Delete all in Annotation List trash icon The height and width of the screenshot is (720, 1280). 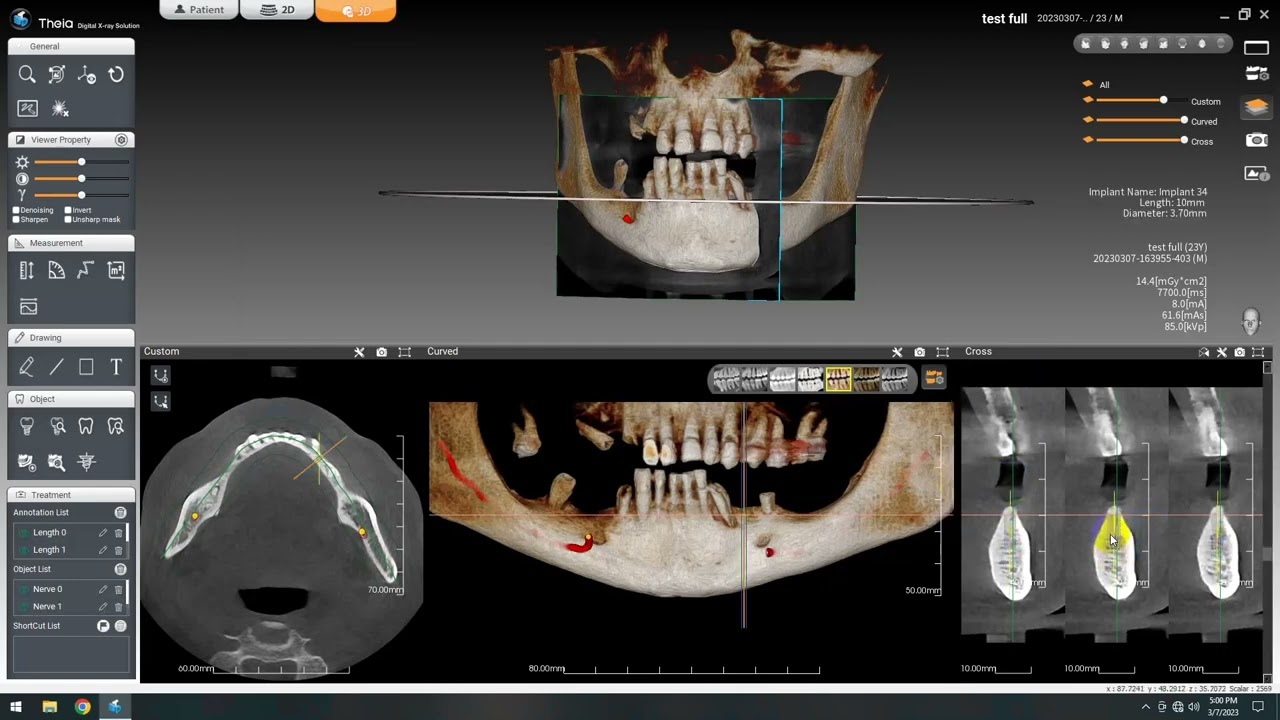(x=120, y=513)
